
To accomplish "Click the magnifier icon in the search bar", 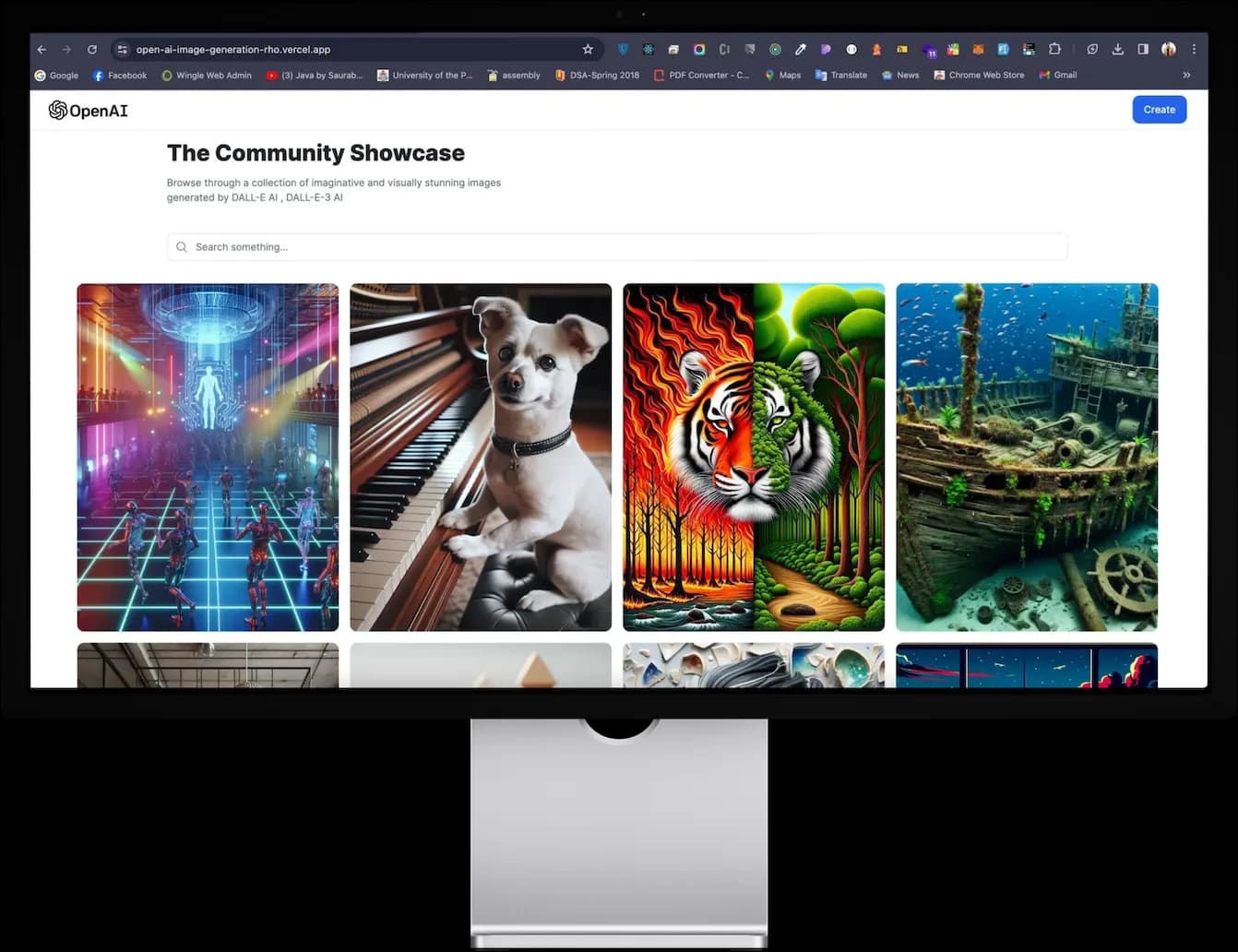I will pos(181,246).
